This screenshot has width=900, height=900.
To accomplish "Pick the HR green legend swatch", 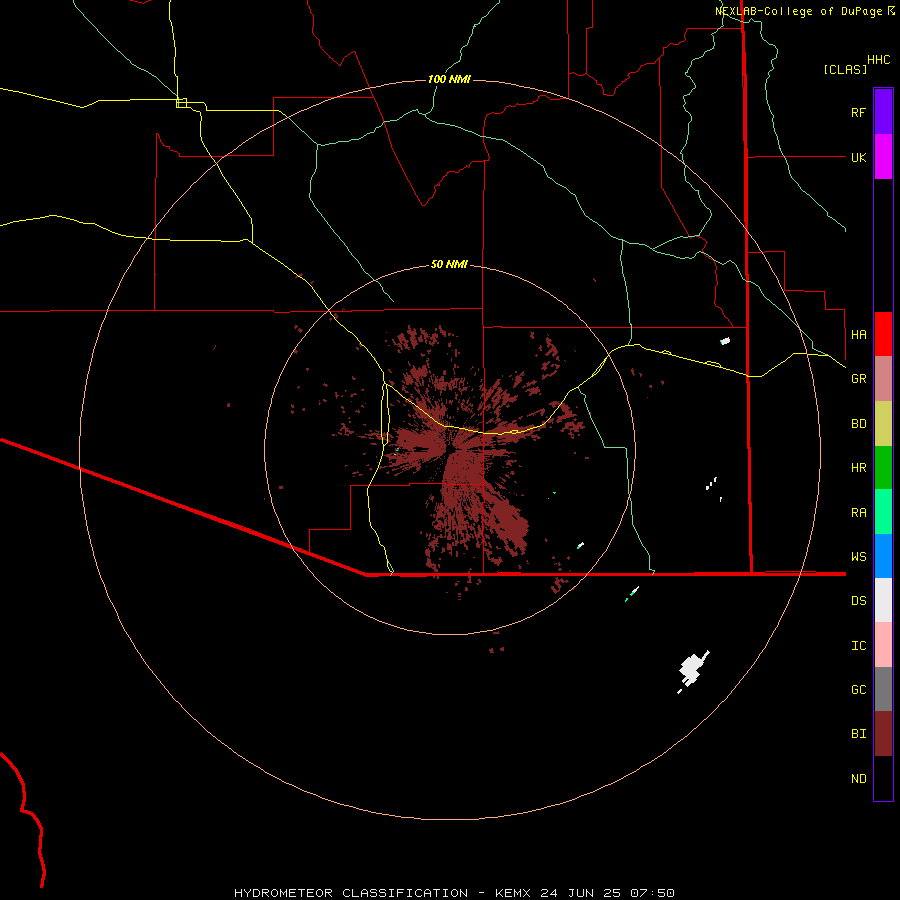I will tap(883, 467).
